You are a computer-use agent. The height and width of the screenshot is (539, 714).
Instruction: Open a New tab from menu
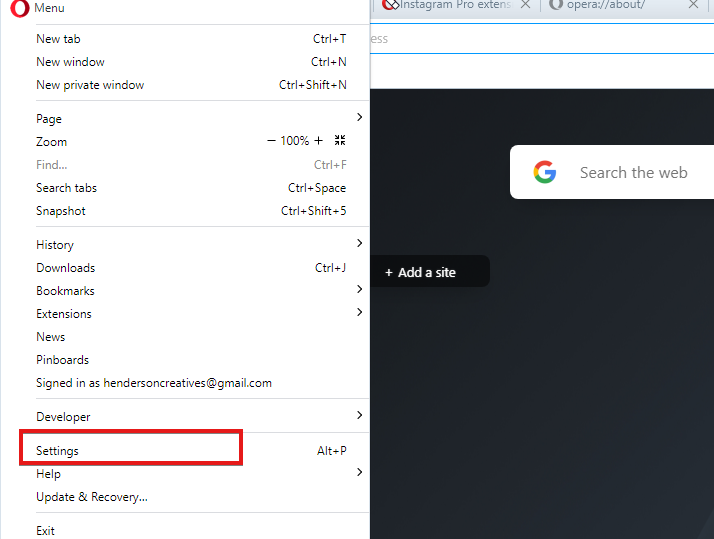coord(191,39)
